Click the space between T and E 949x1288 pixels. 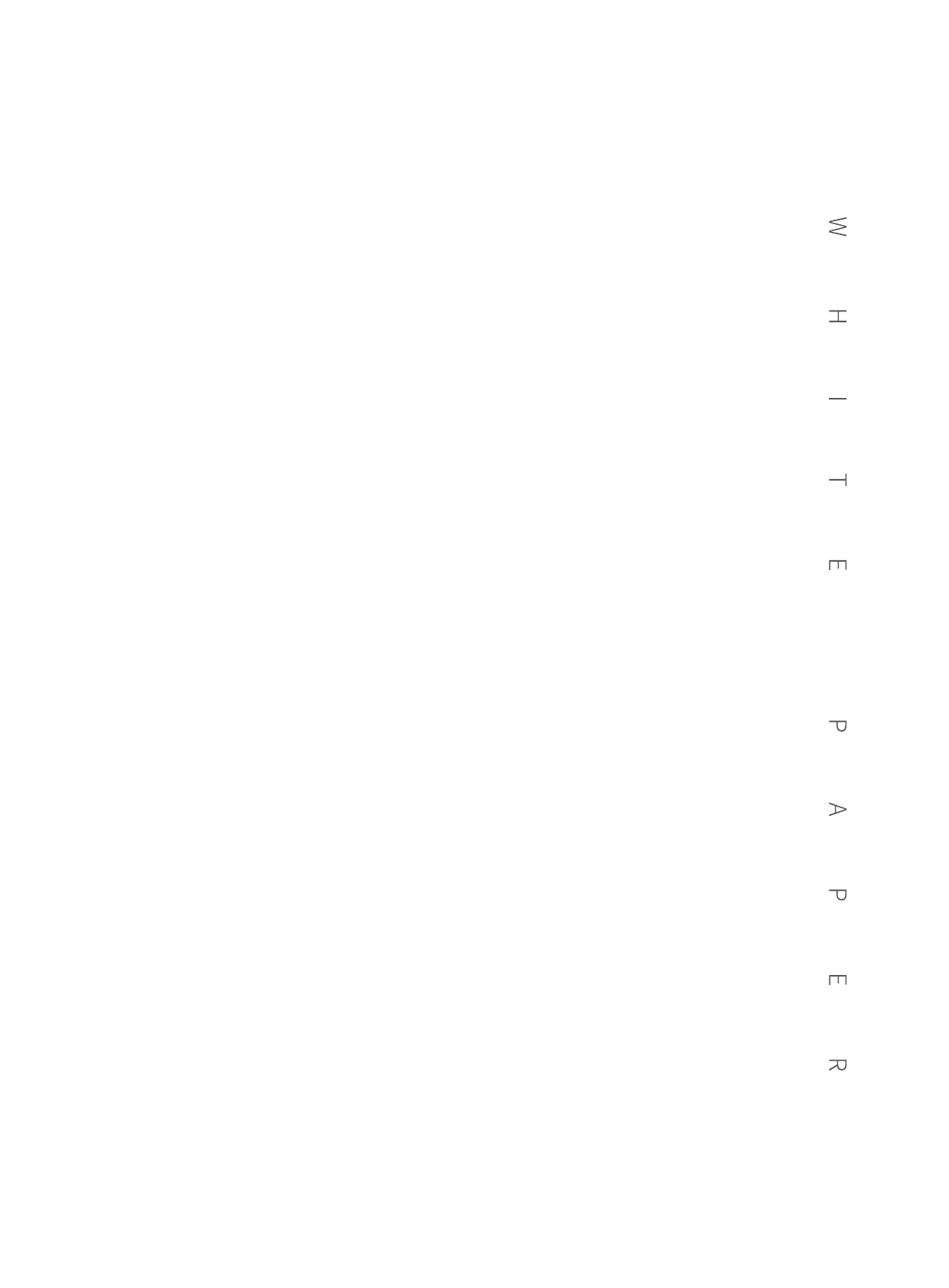837,523
